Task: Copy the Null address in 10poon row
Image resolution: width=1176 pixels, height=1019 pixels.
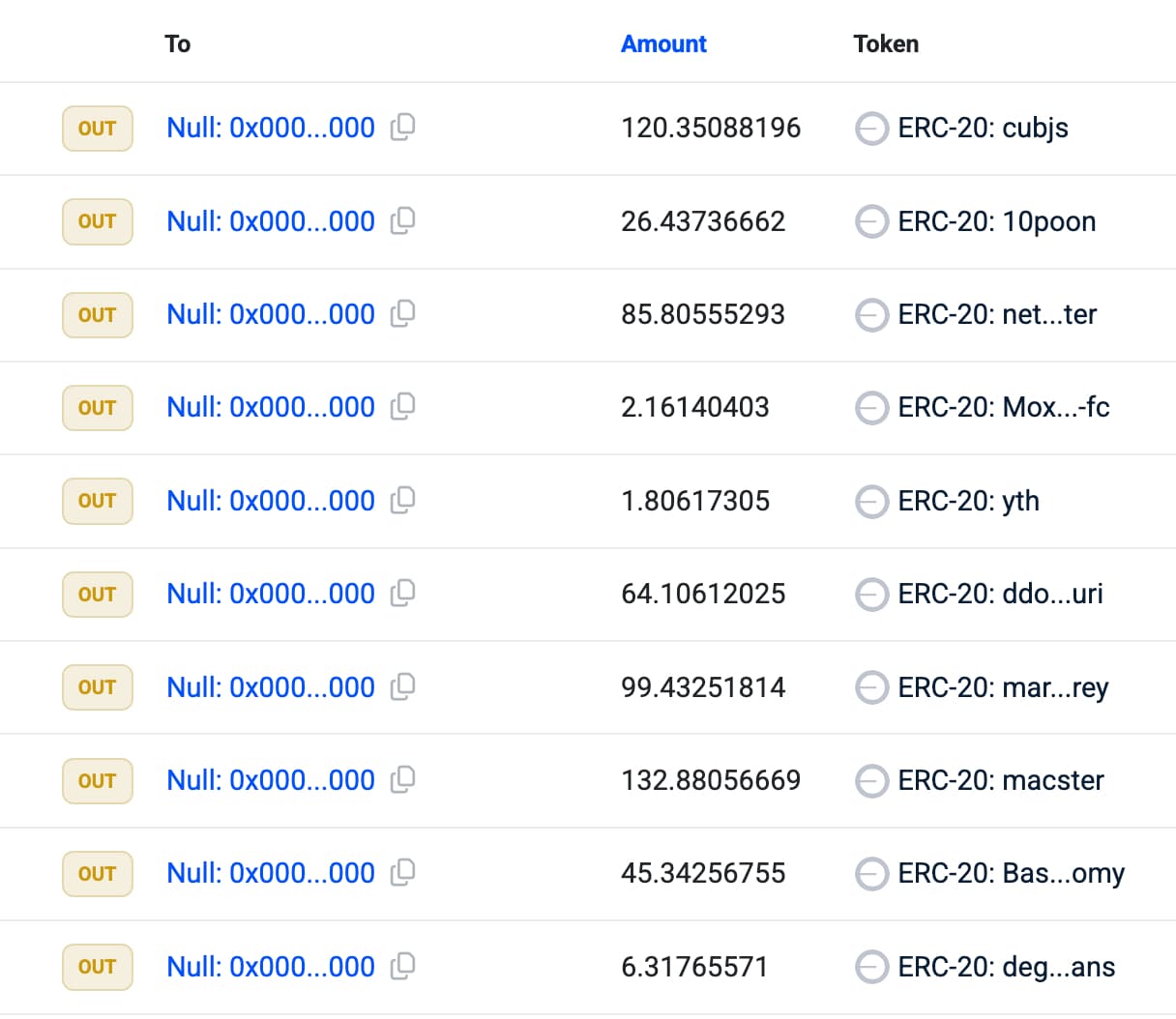Action: click(x=402, y=221)
